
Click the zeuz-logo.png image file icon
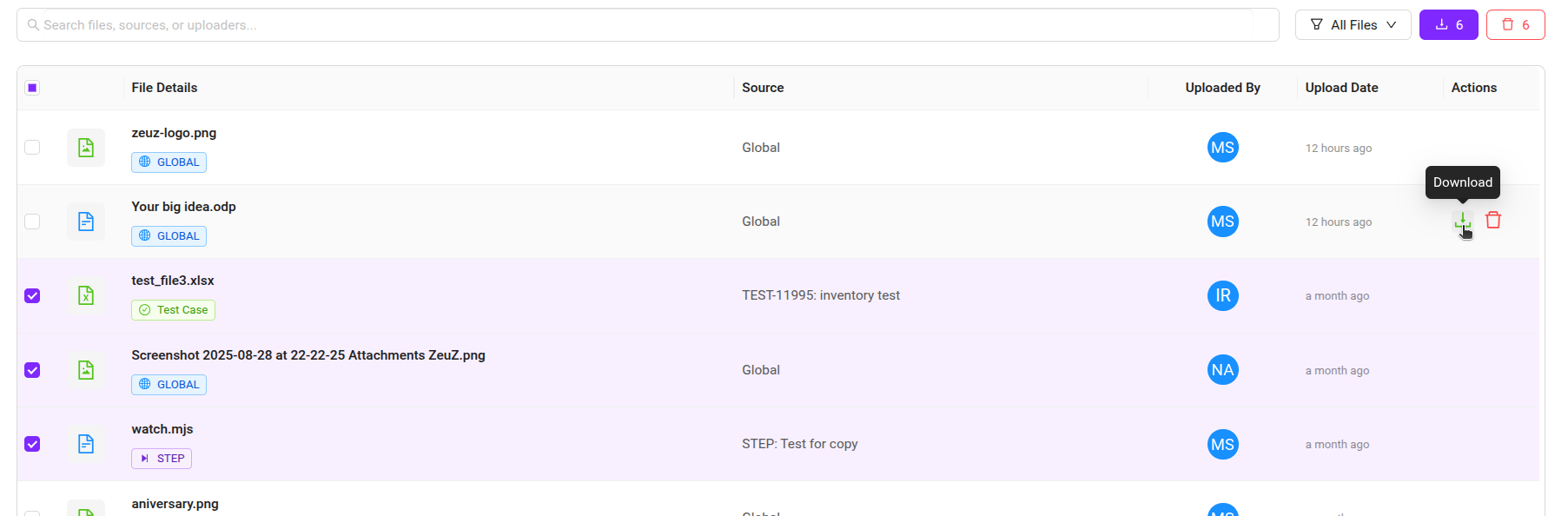point(86,148)
